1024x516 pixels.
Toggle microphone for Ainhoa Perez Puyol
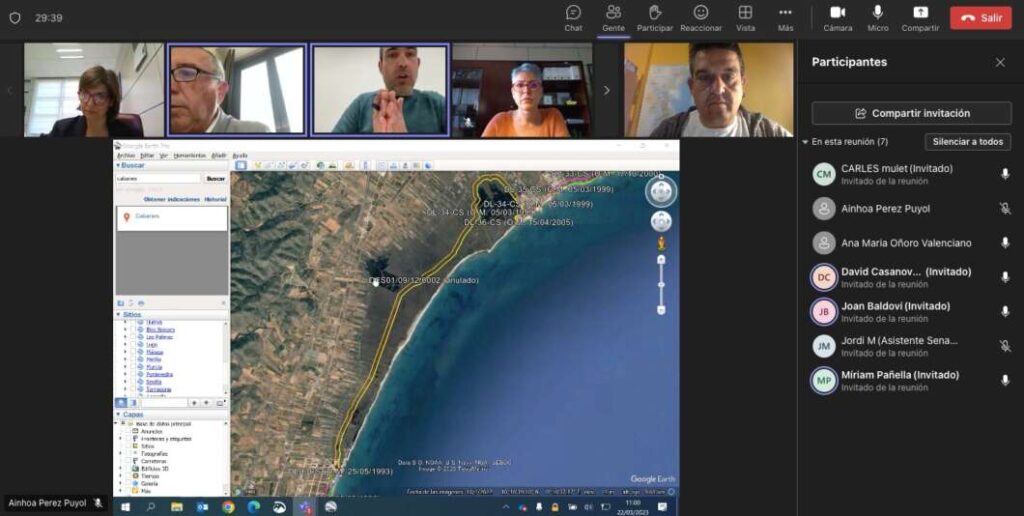[1005, 208]
